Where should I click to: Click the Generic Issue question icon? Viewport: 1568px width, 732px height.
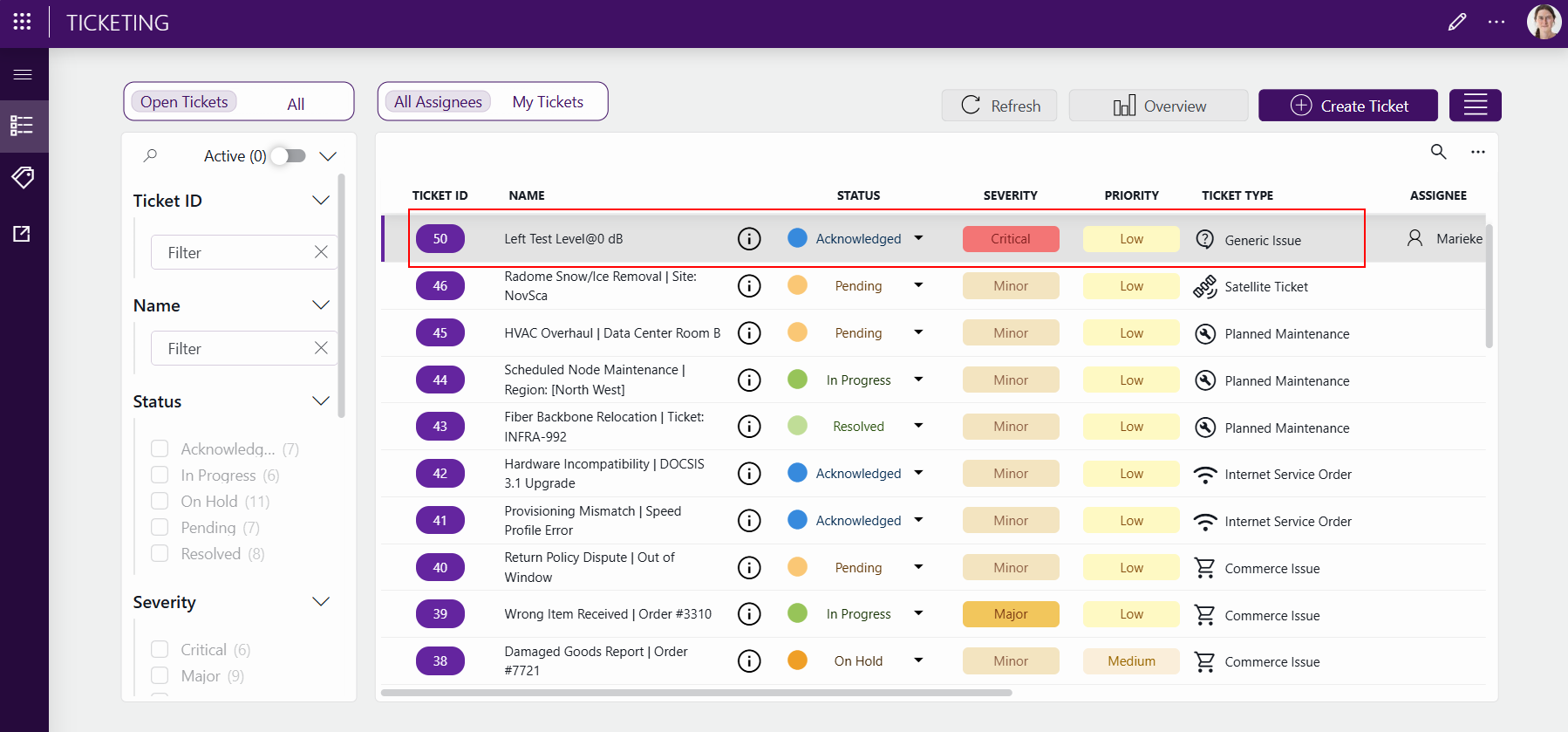[x=1205, y=239]
